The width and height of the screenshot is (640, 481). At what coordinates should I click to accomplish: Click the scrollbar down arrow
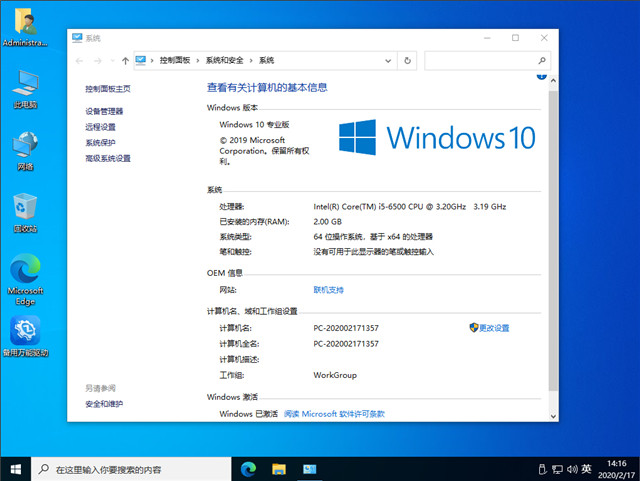pyautogui.click(x=553, y=416)
